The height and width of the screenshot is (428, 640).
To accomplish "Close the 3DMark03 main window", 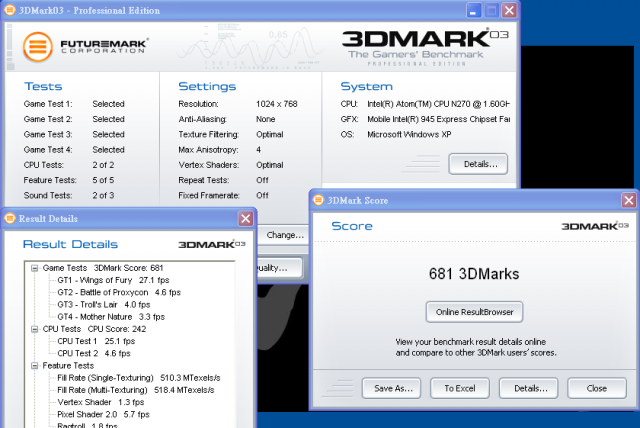I will [509, 10].
